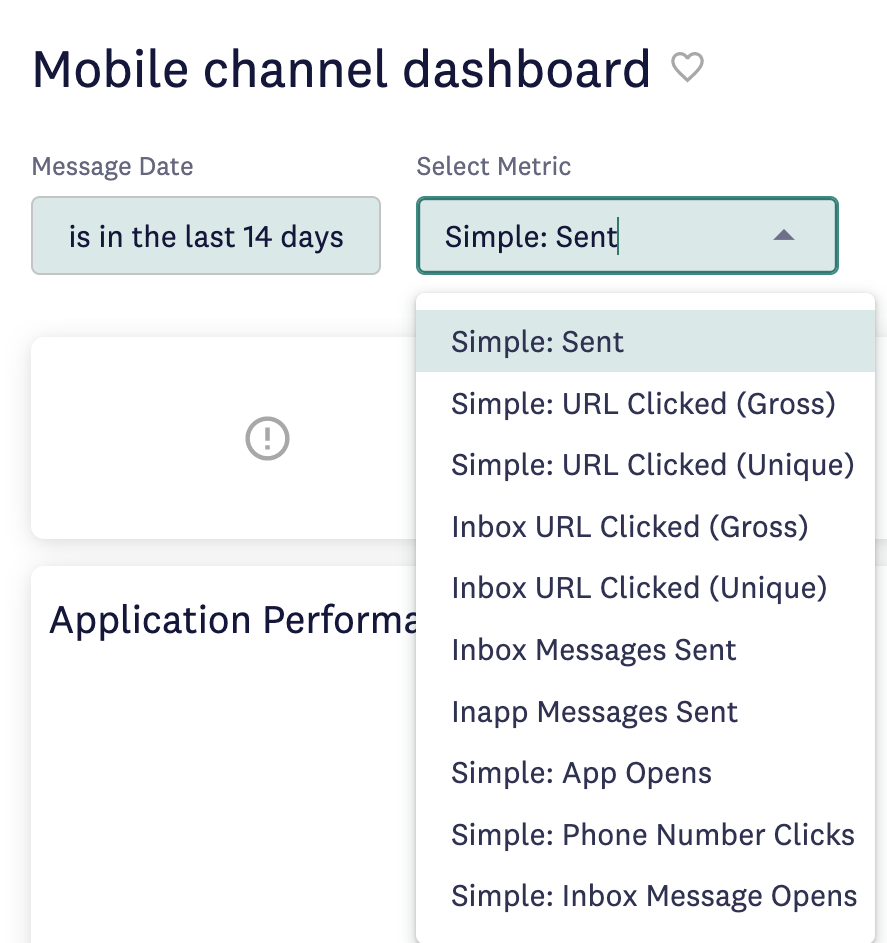This screenshot has width=887, height=943.
Task: Favorite the dashboard with the heart icon
Action: 687,67
